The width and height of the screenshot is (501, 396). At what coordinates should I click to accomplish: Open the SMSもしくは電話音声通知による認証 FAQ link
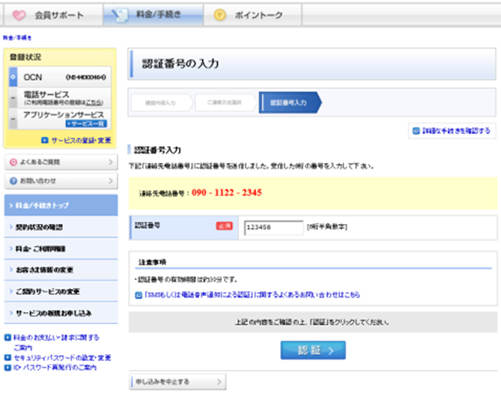(252, 295)
